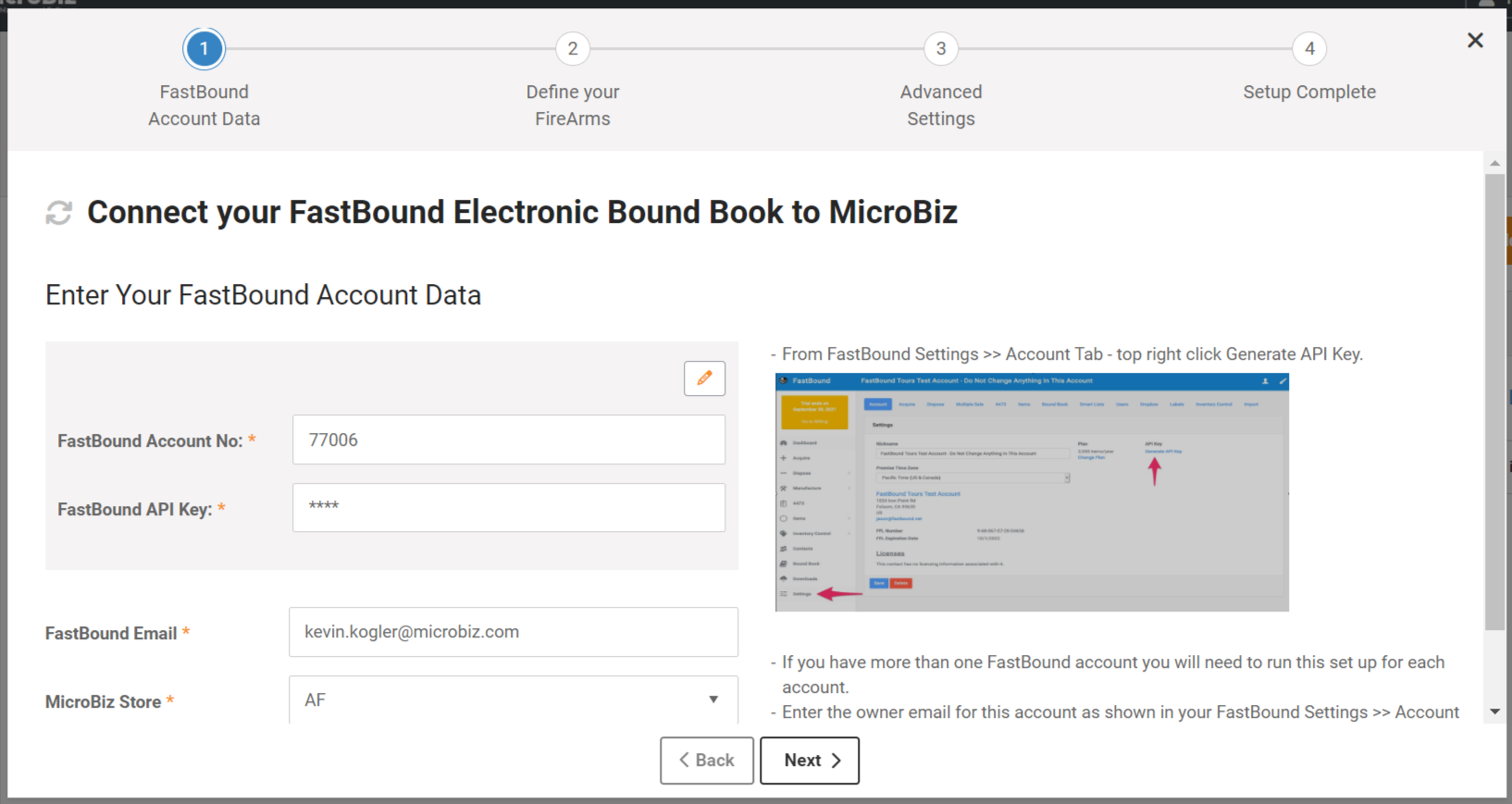Image resolution: width=1512 pixels, height=804 pixels.
Task: Go to step 4 Setup Complete
Action: pyautogui.click(x=1309, y=49)
